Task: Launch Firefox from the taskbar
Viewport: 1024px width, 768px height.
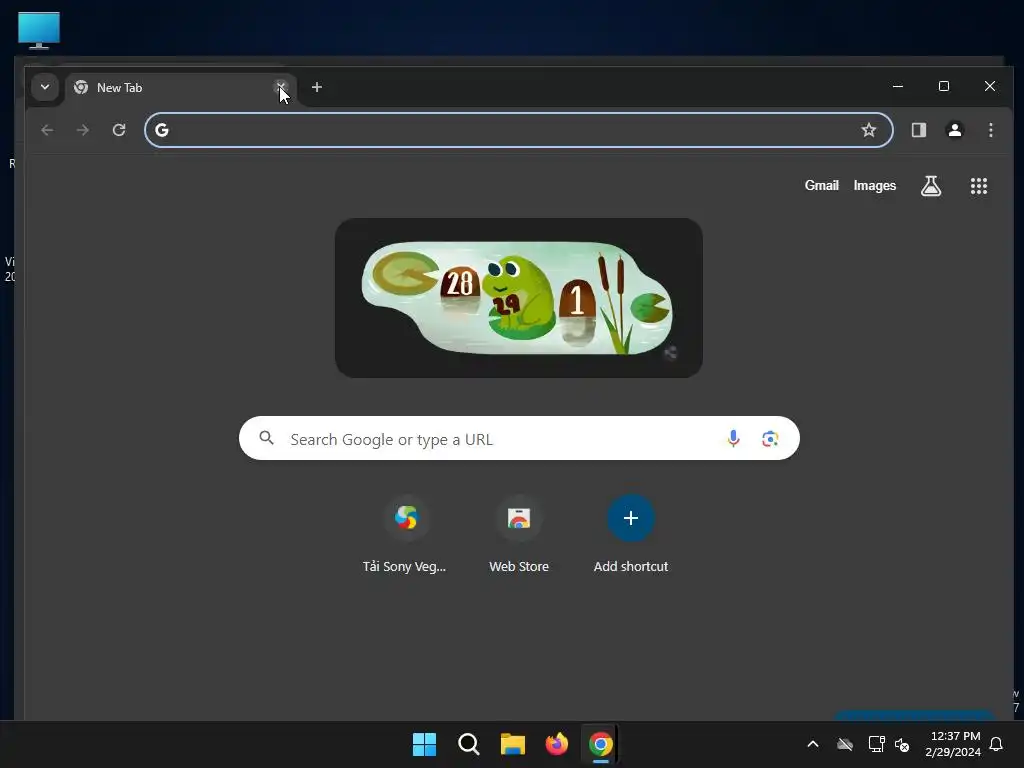Action: click(x=556, y=744)
